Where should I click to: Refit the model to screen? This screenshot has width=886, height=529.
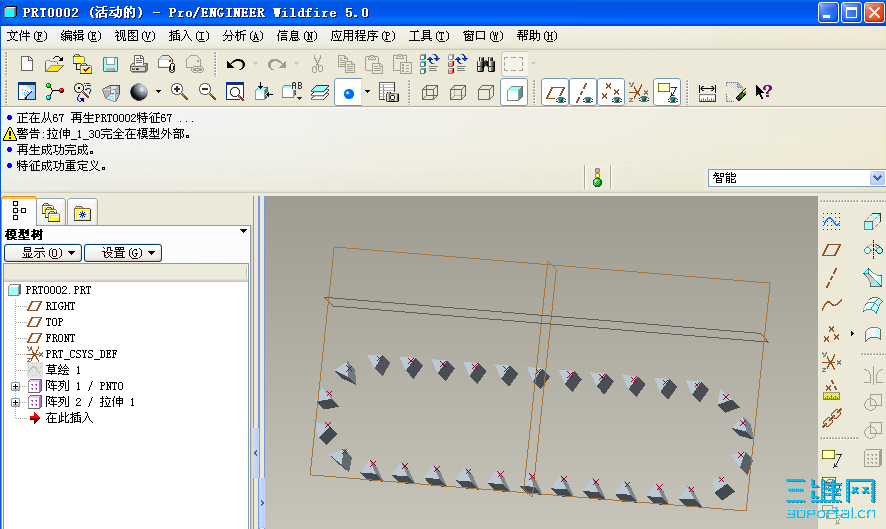[x=235, y=92]
